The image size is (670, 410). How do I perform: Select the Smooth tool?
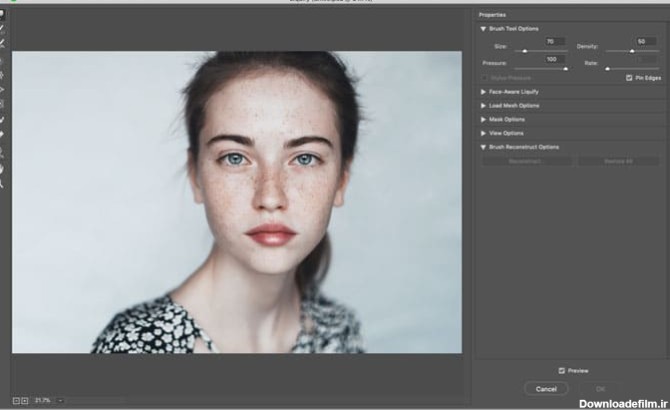point(5,44)
